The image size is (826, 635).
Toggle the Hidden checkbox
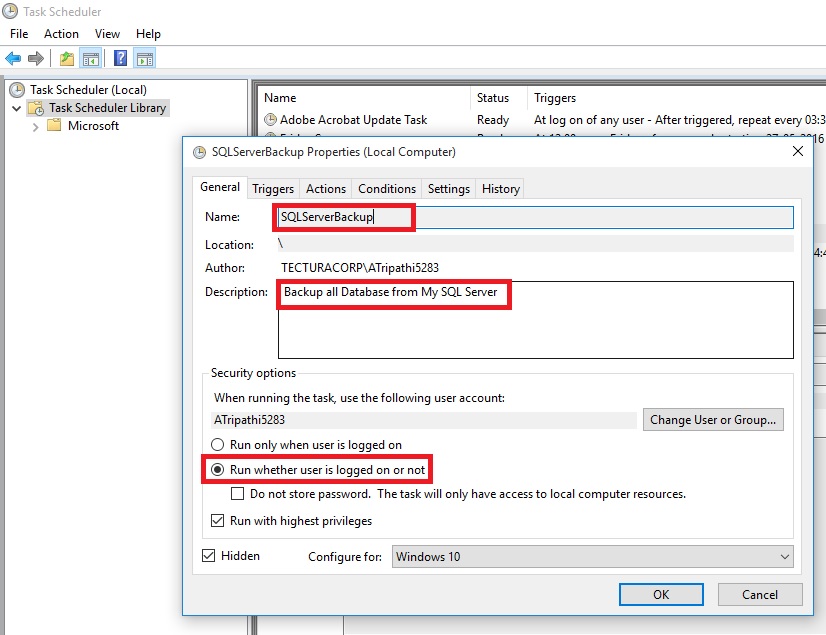point(209,556)
